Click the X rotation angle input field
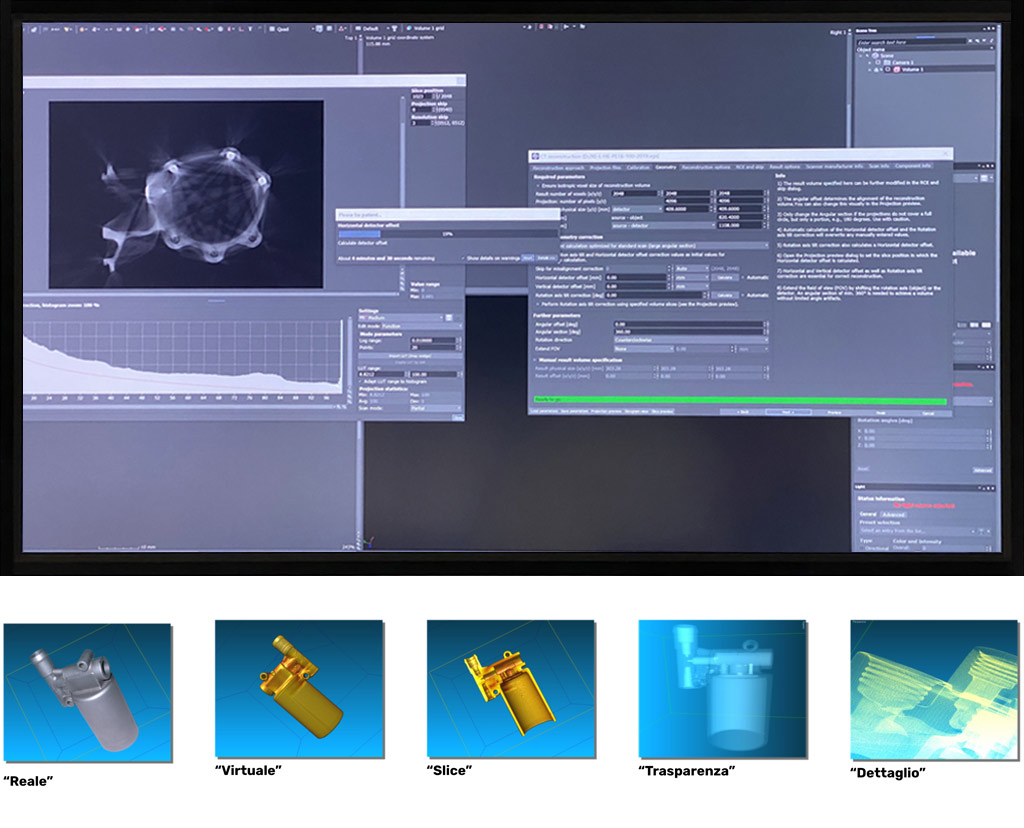The width and height of the screenshot is (1024, 828). click(x=922, y=432)
